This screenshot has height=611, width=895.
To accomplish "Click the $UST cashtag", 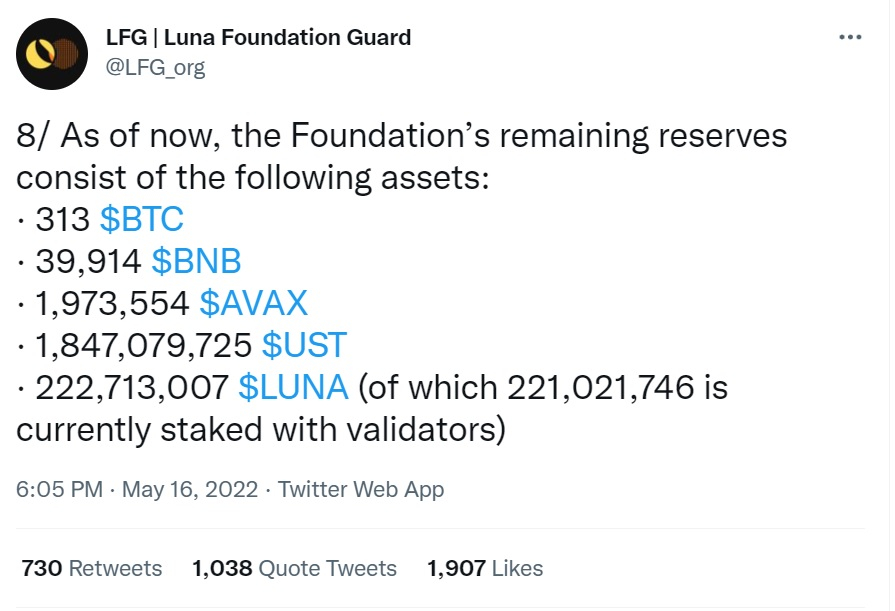I will pyautogui.click(x=304, y=345).
